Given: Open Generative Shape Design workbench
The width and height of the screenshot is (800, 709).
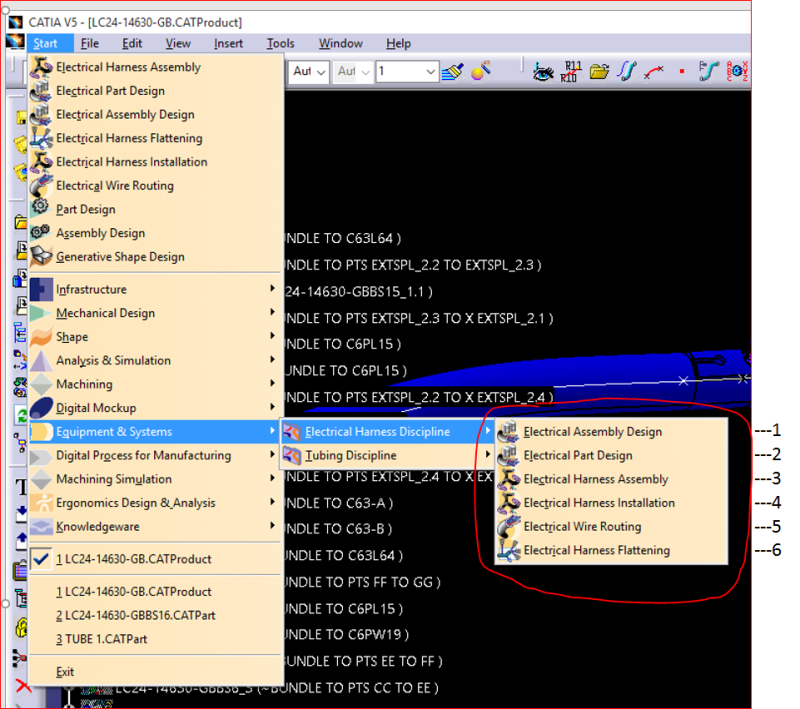Looking at the screenshot, I should click(156, 257).
